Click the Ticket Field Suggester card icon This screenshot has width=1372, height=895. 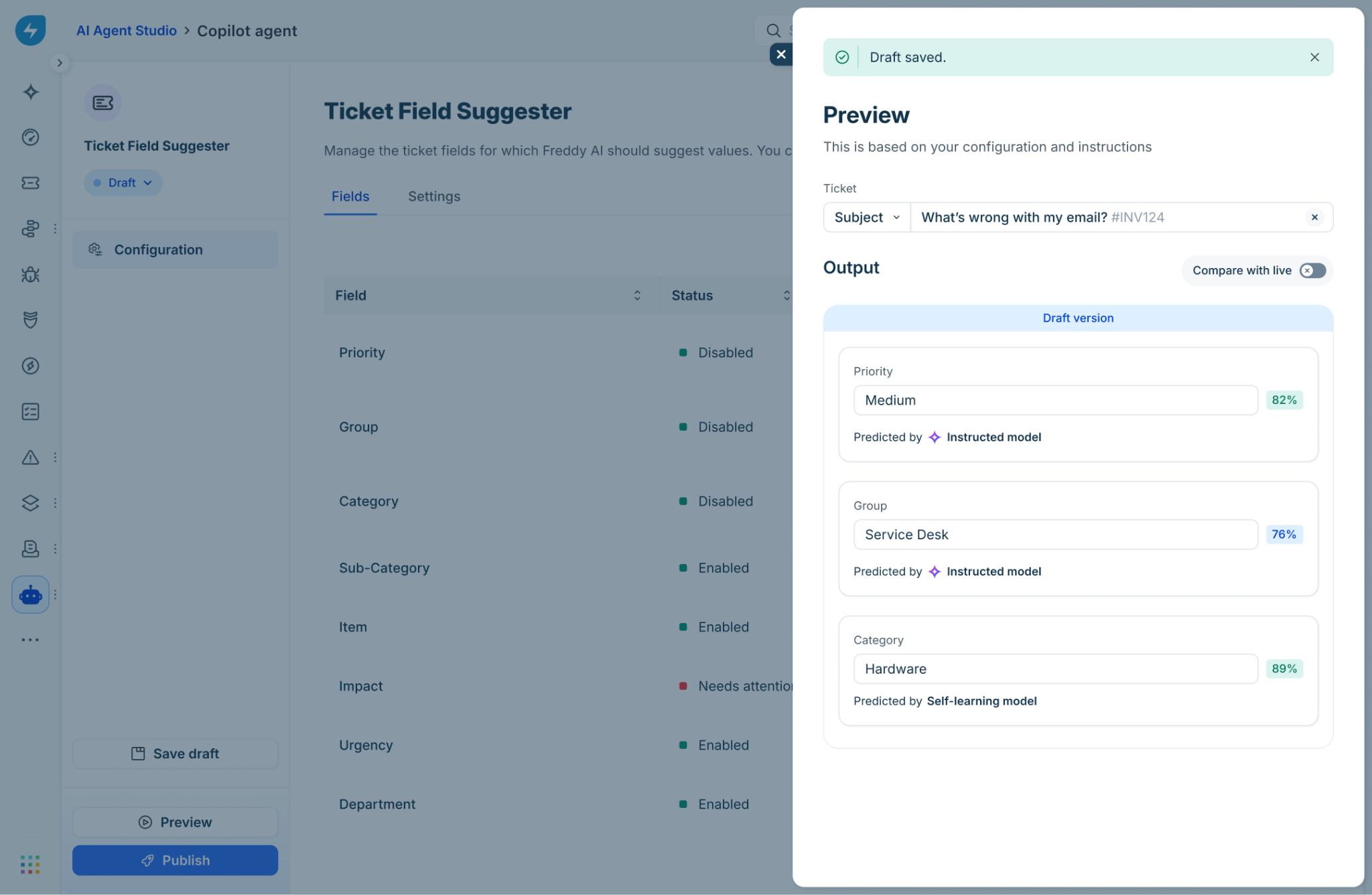pos(102,102)
